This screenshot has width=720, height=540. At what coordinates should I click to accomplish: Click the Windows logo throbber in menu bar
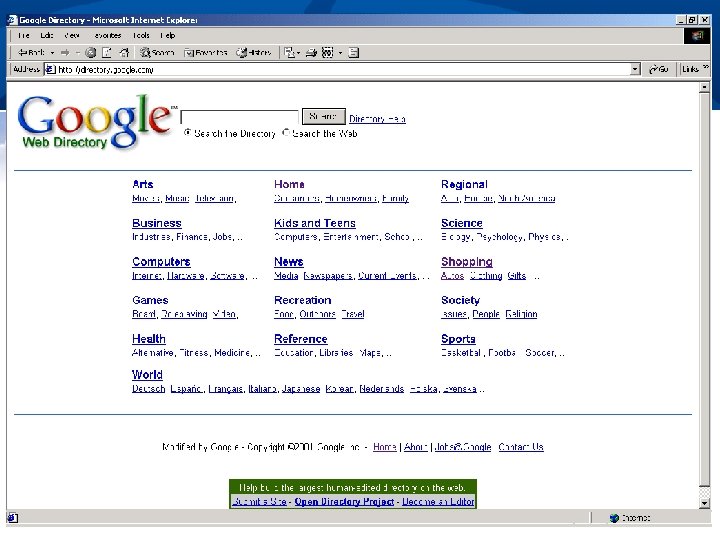pyautogui.click(x=697, y=36)
